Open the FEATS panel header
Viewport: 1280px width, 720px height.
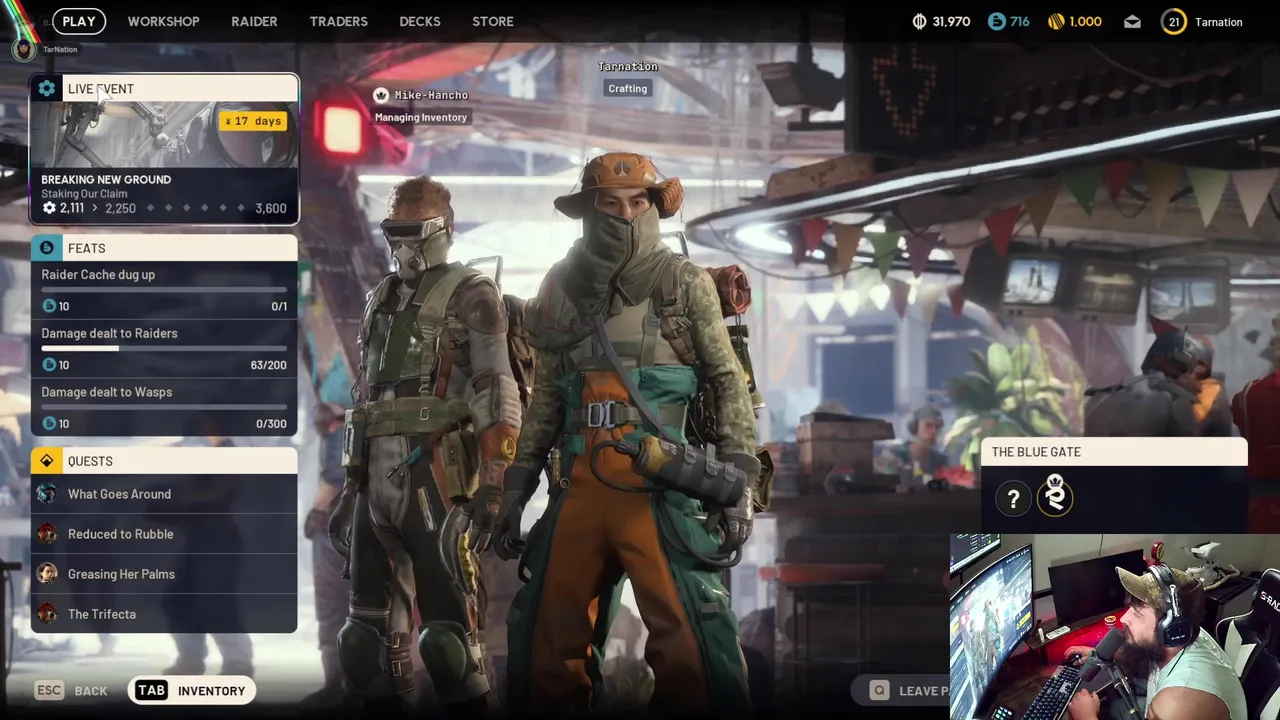(165, 248)
